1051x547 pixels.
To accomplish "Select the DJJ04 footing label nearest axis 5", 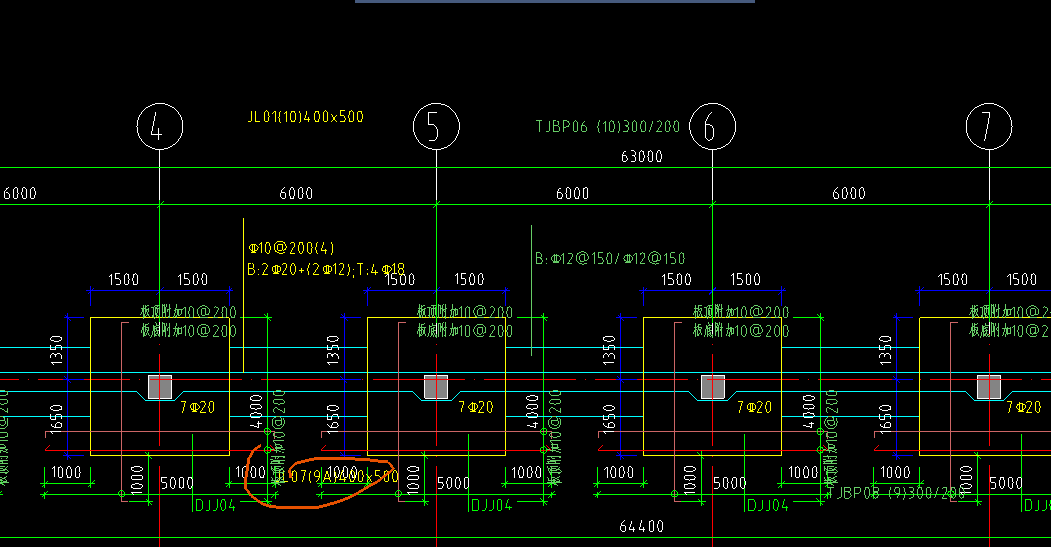I will 491,505.
